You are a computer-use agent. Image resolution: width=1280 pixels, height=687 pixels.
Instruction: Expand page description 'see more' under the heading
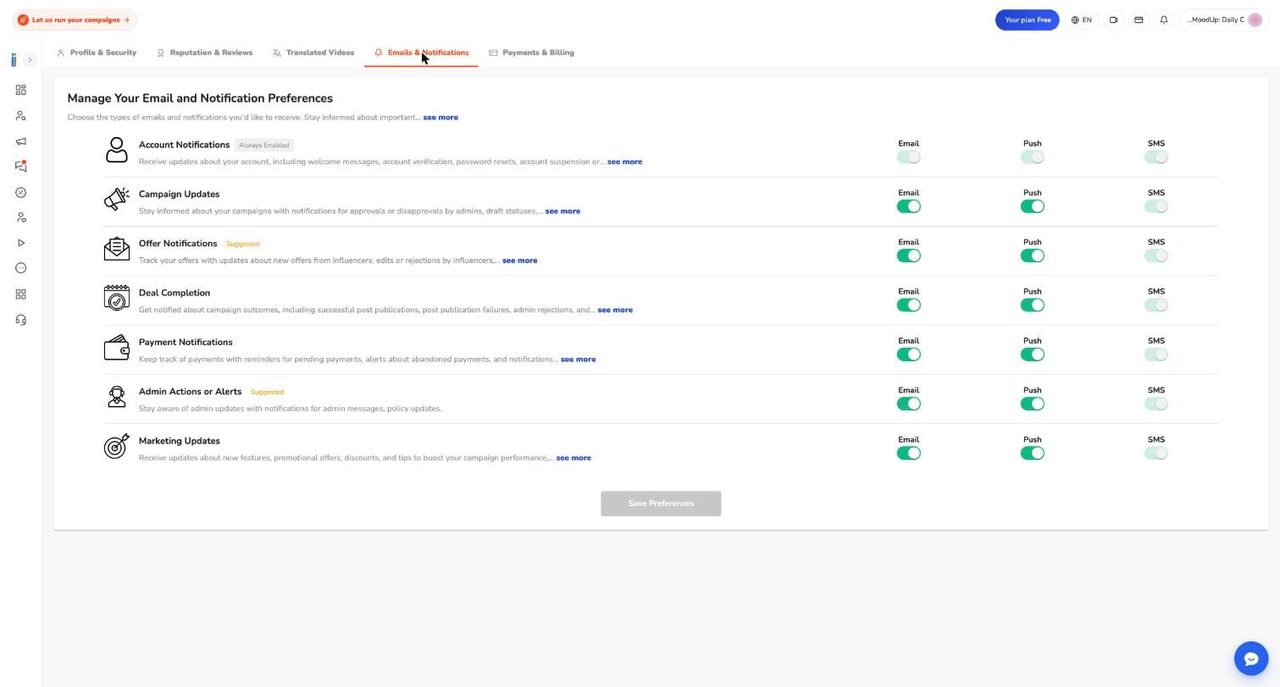point(440,117)
